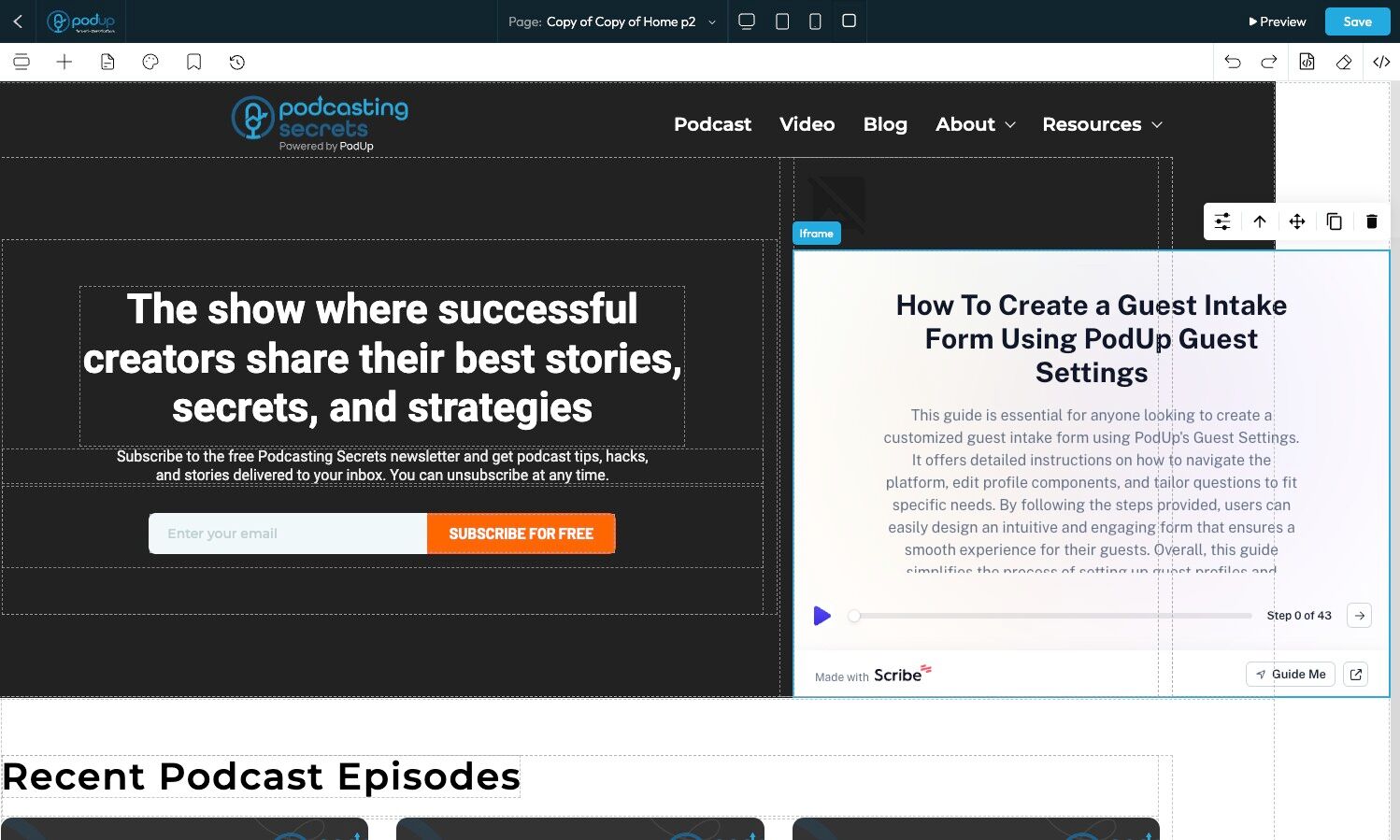
Task: Open the pages document icon
Action: [x=107, y=62]
